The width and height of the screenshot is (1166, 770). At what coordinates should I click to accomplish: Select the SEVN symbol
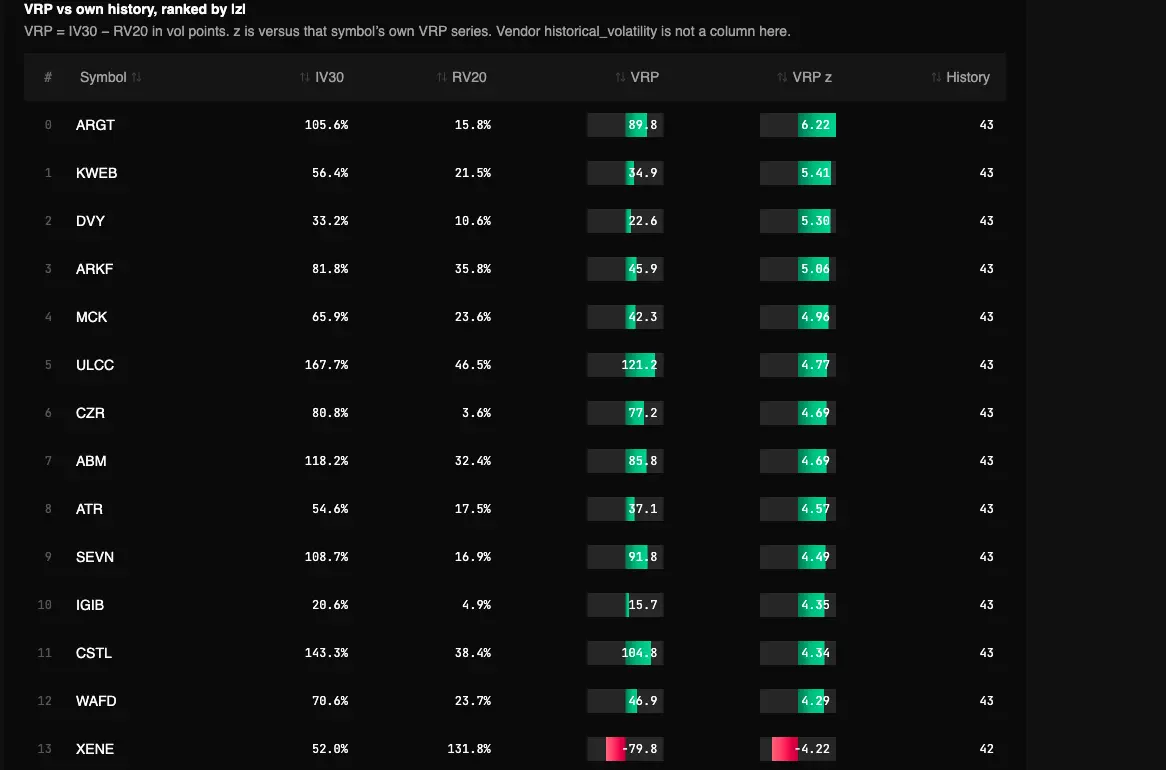(x=94, y=556)
